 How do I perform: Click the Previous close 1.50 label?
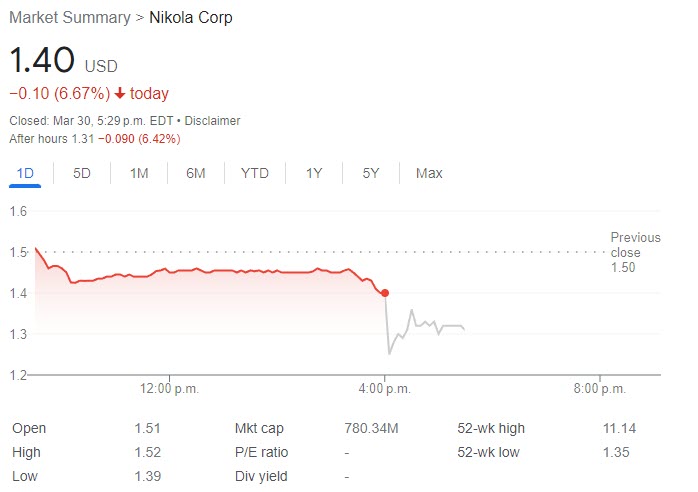[635, 252]
